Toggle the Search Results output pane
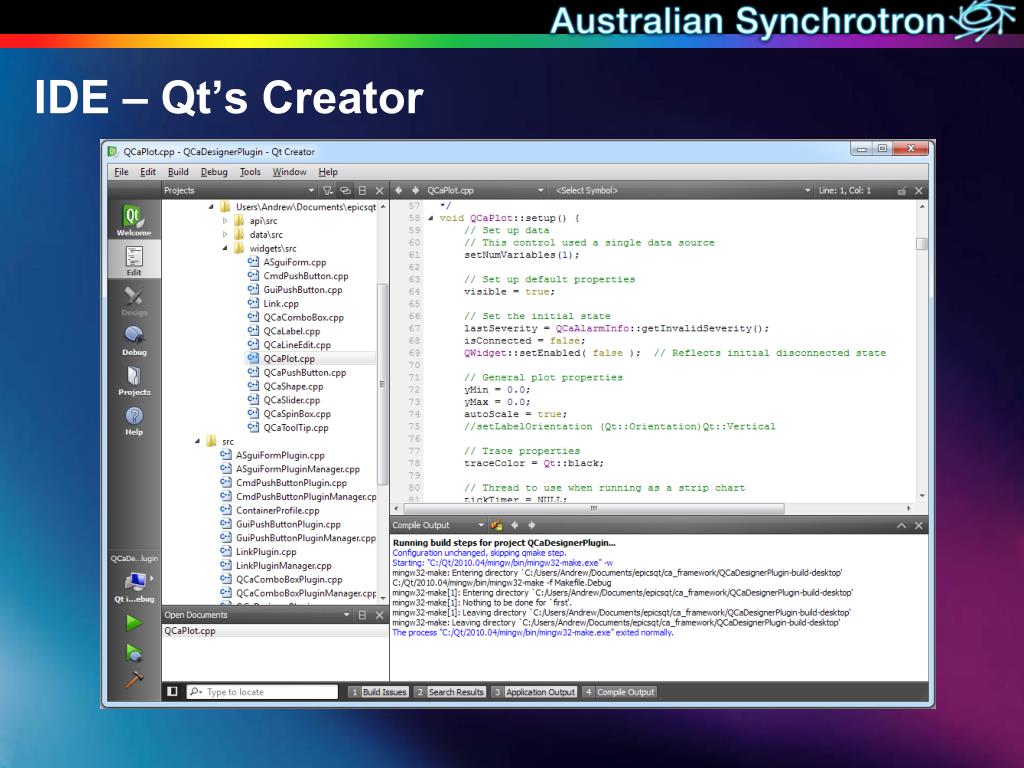Screen dimensions: 1024x768 tap(450, 692)
